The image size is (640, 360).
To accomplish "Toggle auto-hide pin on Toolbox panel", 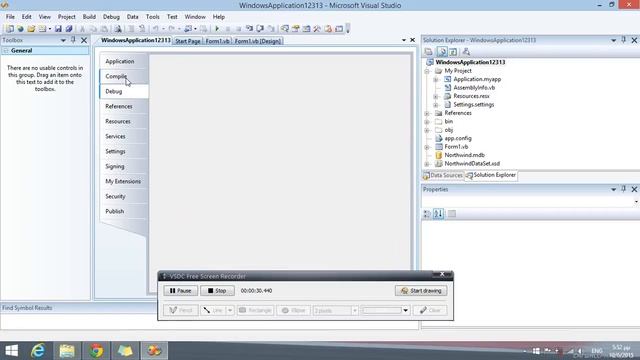I will [x=73, y=40].
